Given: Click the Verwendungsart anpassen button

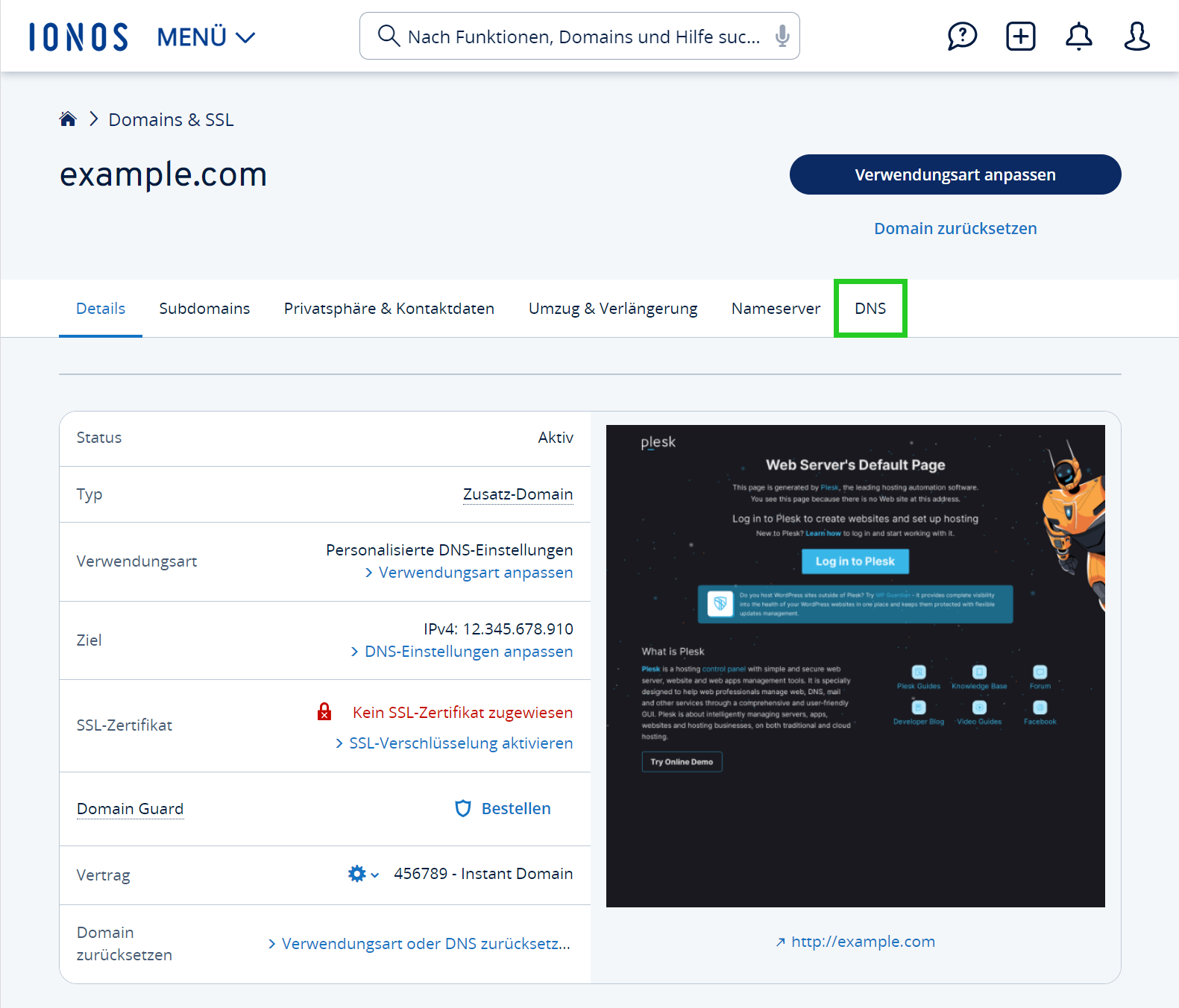Looking at the screenshot, I should point(955,174).
